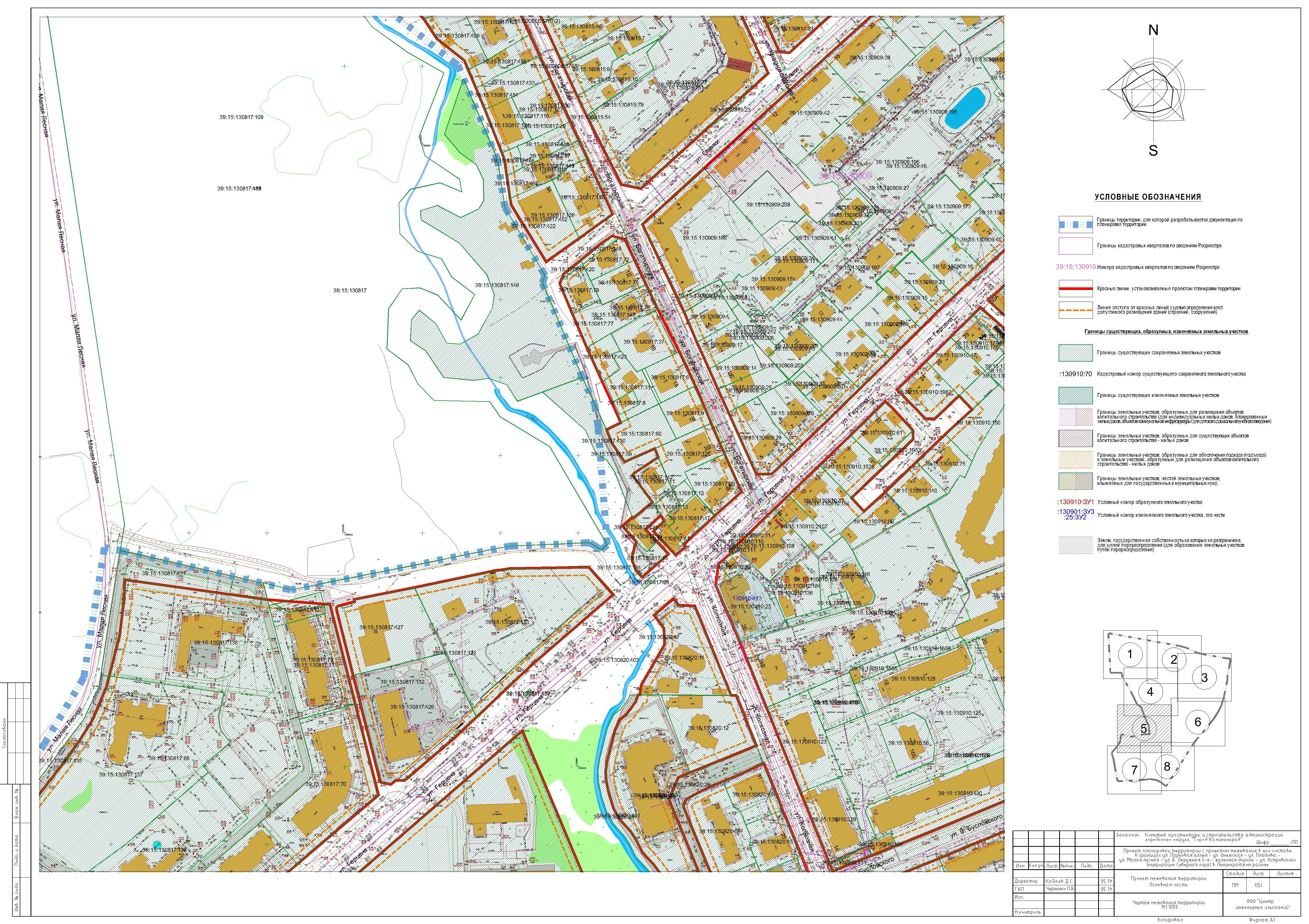Click sheet 8 circle in index diagram

1166,766
